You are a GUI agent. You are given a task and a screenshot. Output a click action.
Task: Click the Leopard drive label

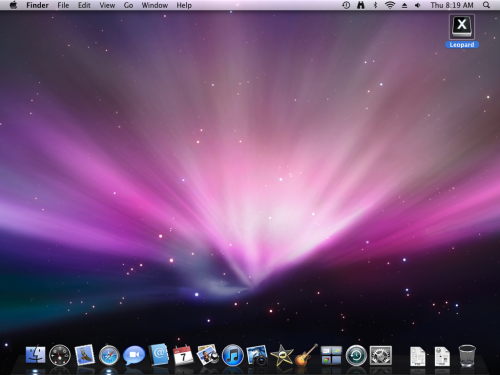point(462,45)
